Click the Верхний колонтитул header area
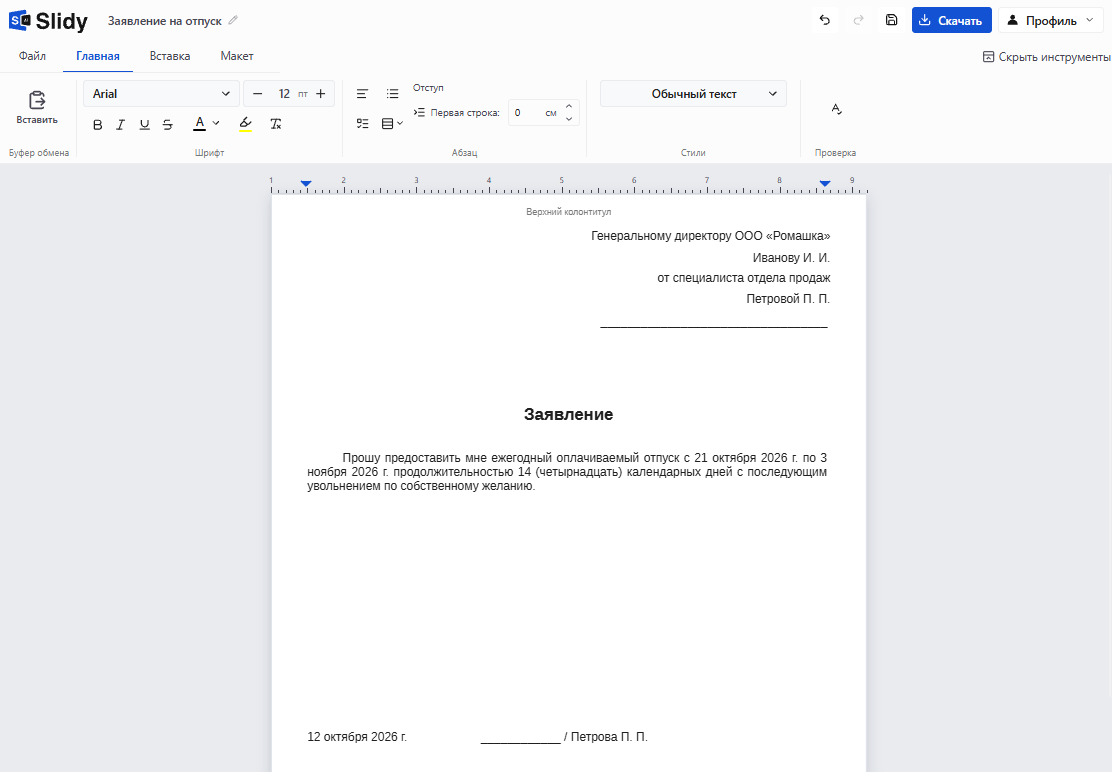The width and height of the screenshot is (1112, 772). pyautogui.click(x=568, y=212)
